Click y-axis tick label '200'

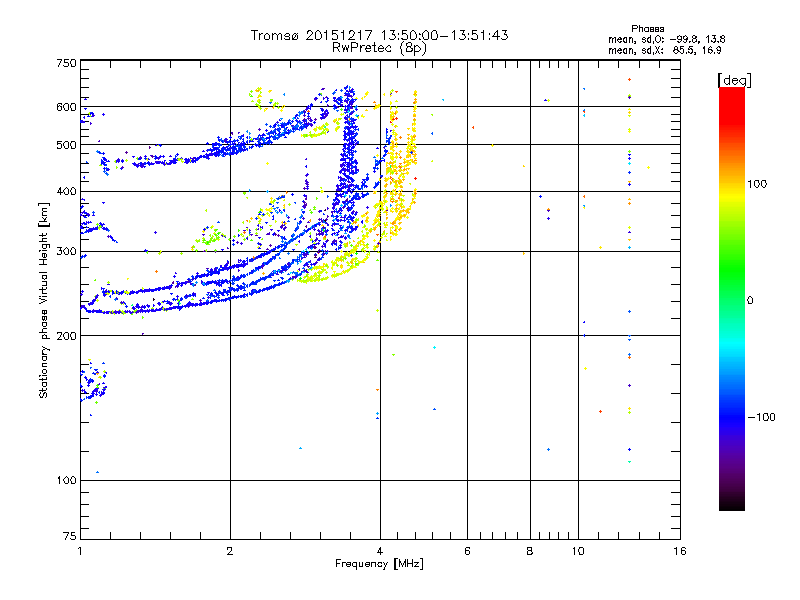point(67,336)
